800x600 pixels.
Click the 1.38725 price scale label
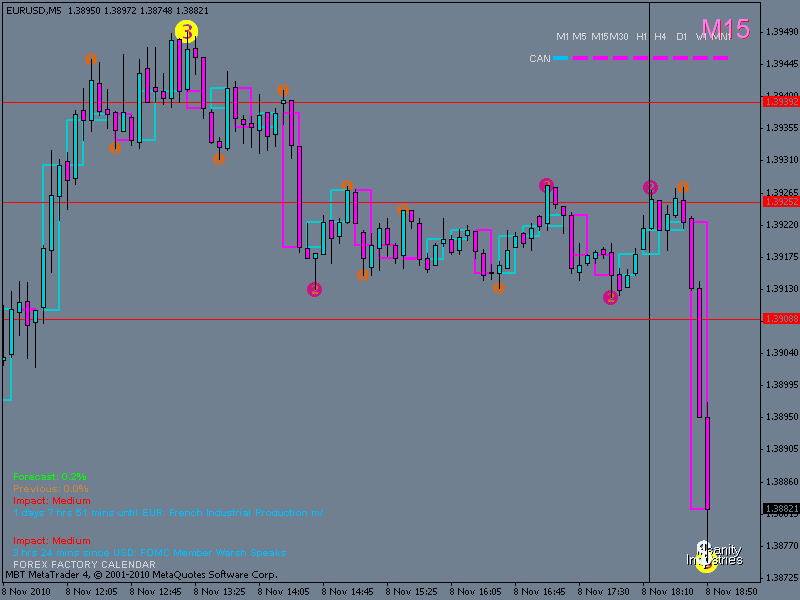click(782, 578)
